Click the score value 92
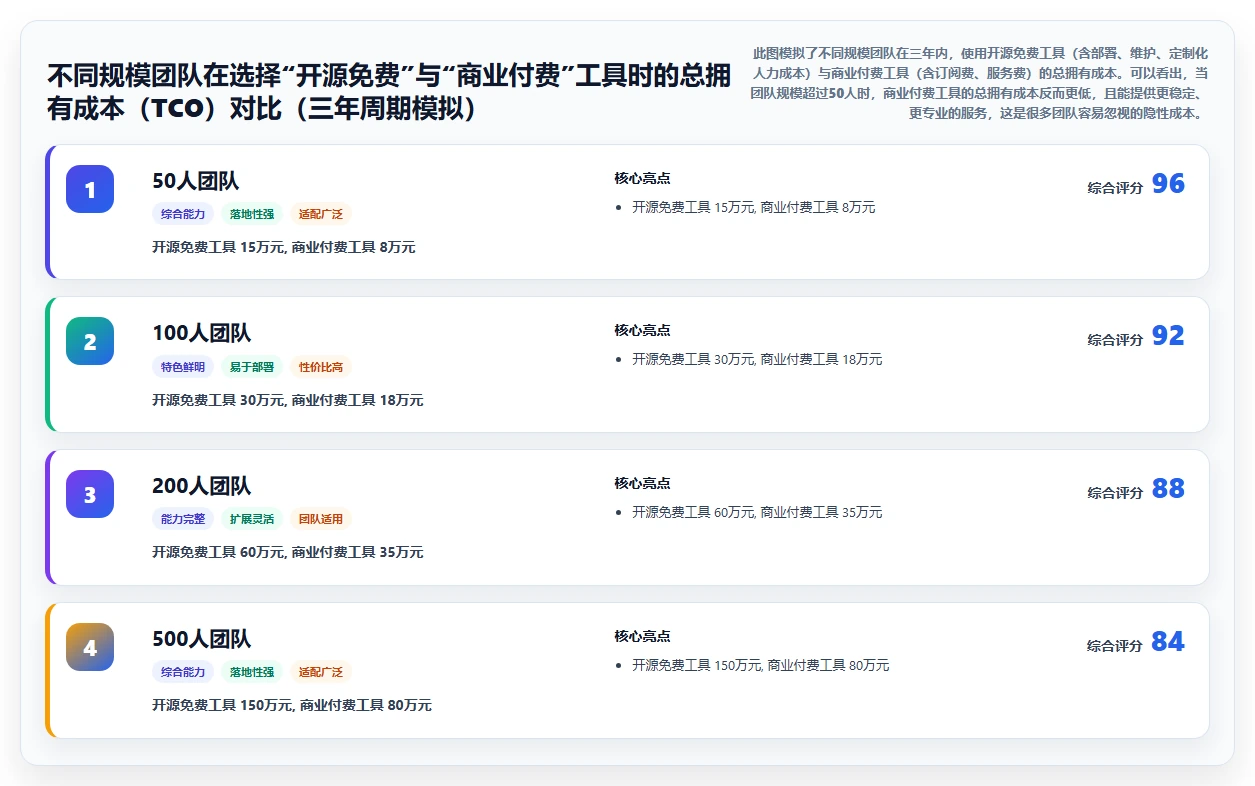Image resolution: width=1255 pixels, height=786 pixels. 1168,336
